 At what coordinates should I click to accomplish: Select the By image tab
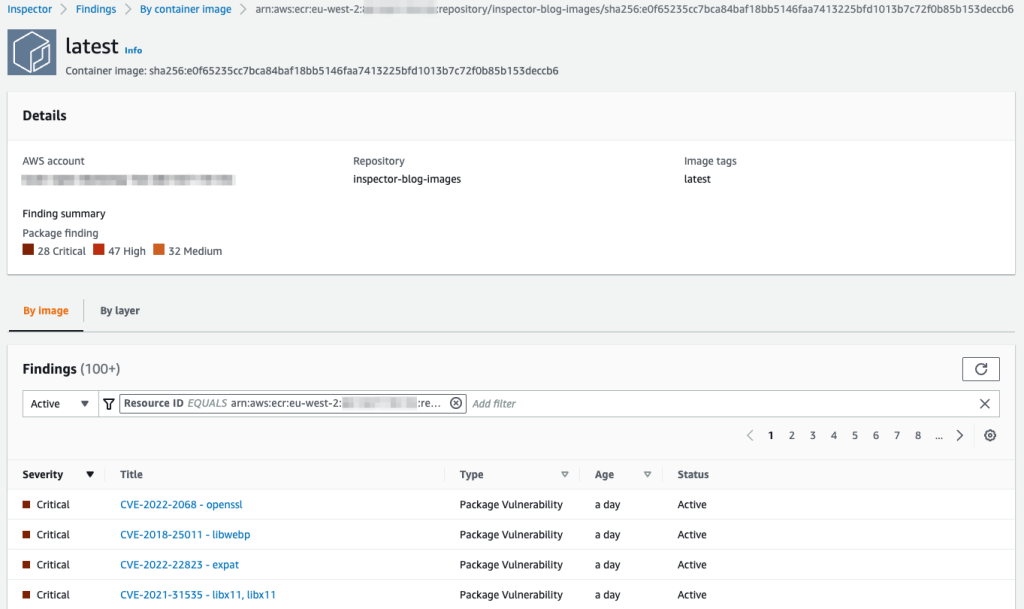45,311
